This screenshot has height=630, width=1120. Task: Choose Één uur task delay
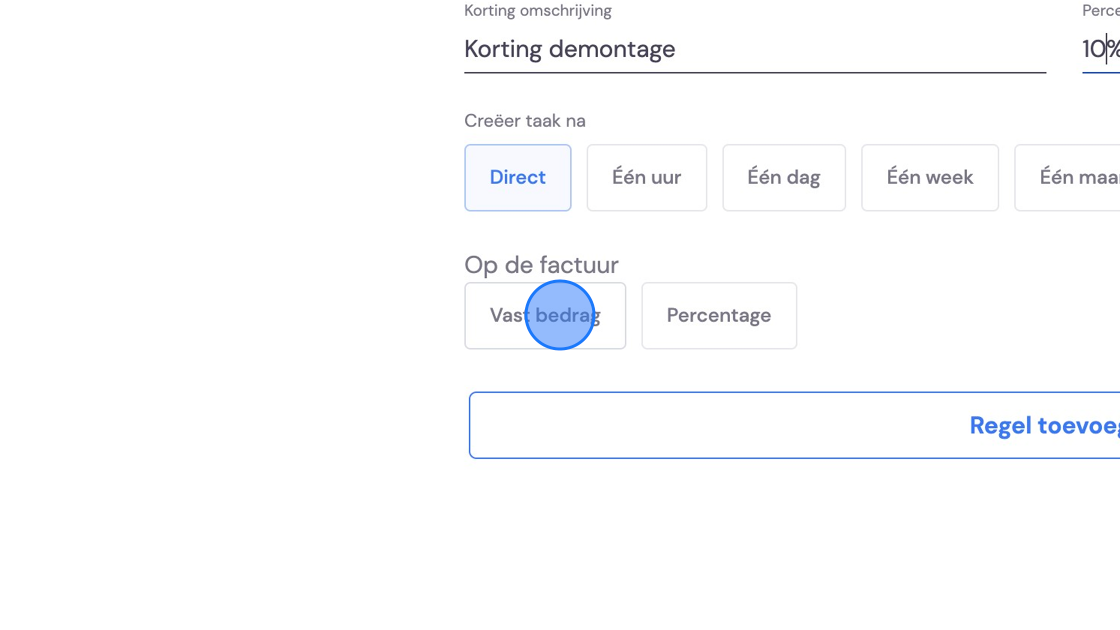[646, 177]
